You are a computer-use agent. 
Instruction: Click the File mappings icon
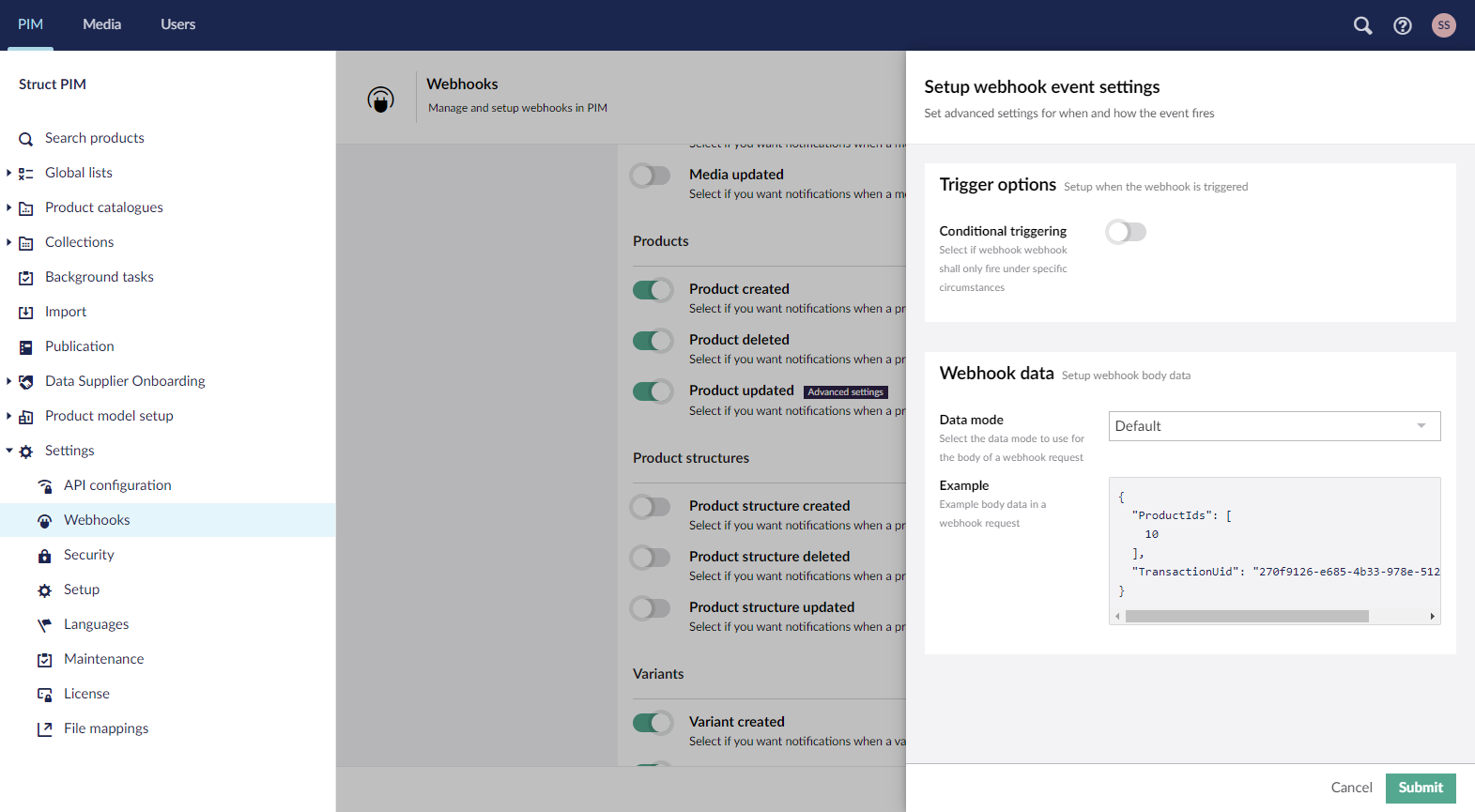tap(44, 729)
